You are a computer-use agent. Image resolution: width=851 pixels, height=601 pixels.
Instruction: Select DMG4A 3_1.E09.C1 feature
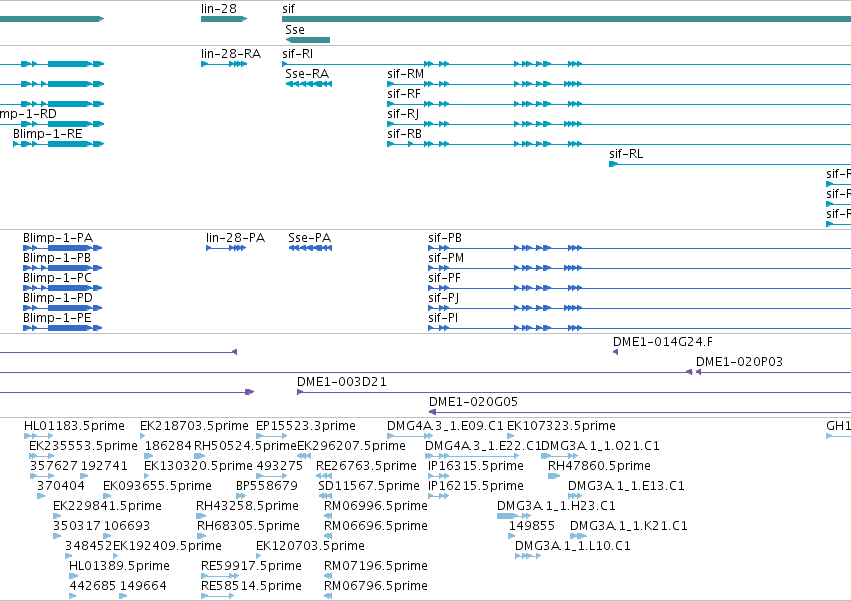click(410, 436)
